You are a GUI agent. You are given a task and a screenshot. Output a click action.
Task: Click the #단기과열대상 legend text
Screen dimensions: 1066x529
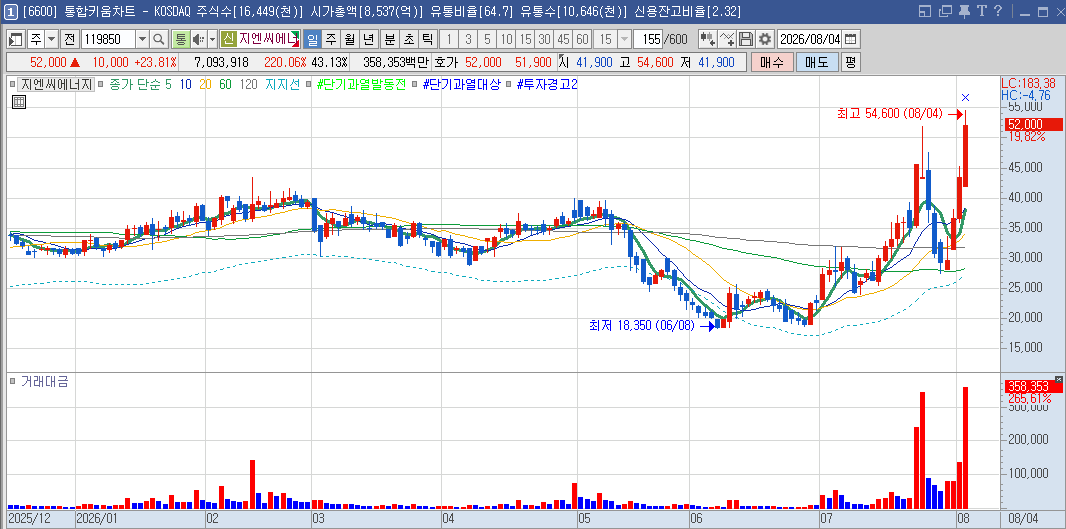coord(462,85)
